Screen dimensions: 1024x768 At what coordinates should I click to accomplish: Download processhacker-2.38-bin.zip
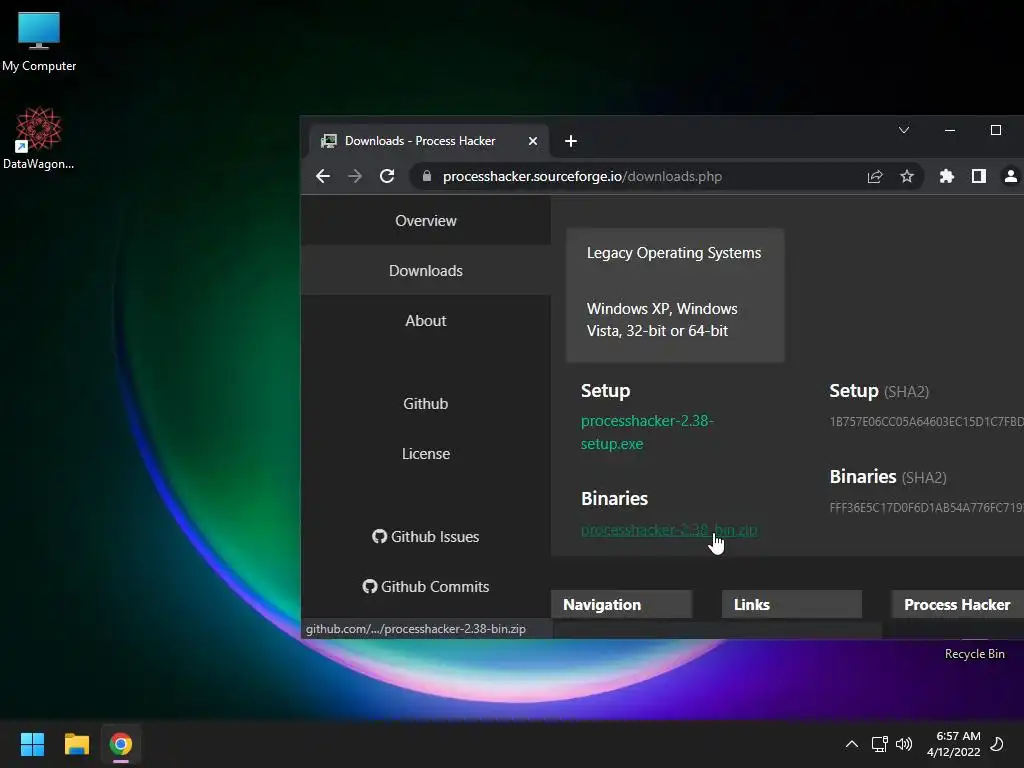(669, 530)
